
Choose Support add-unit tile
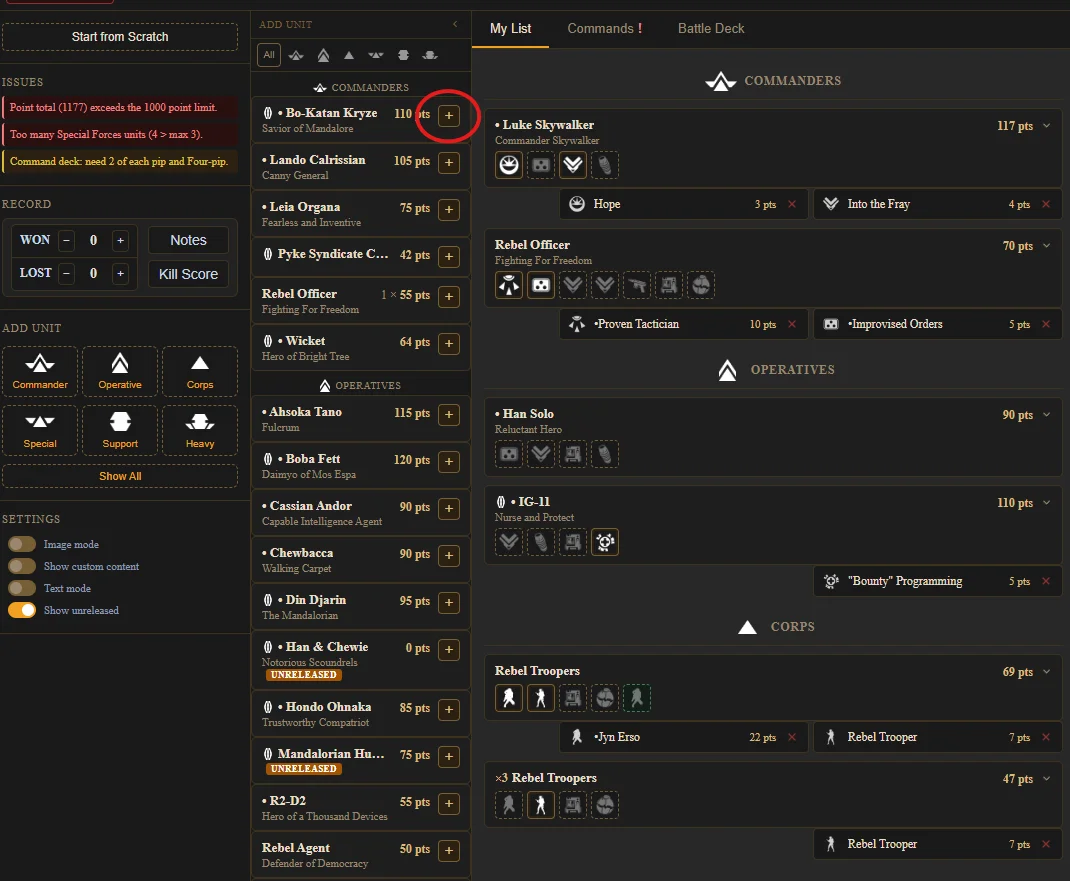(120, 430)
